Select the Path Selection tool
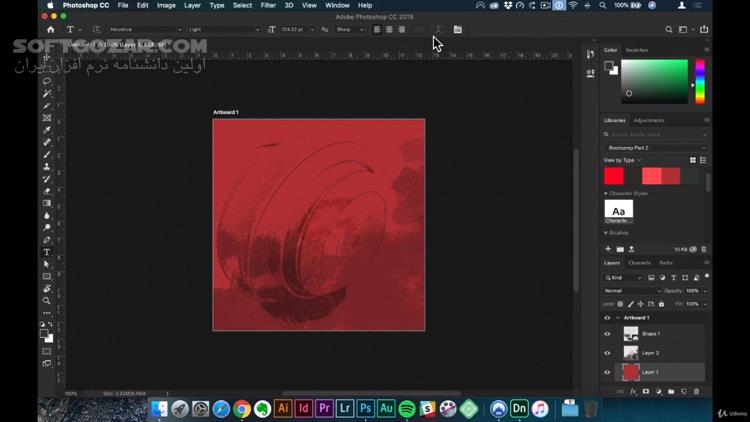The image size is (750, 422). (x=47, y=264)
